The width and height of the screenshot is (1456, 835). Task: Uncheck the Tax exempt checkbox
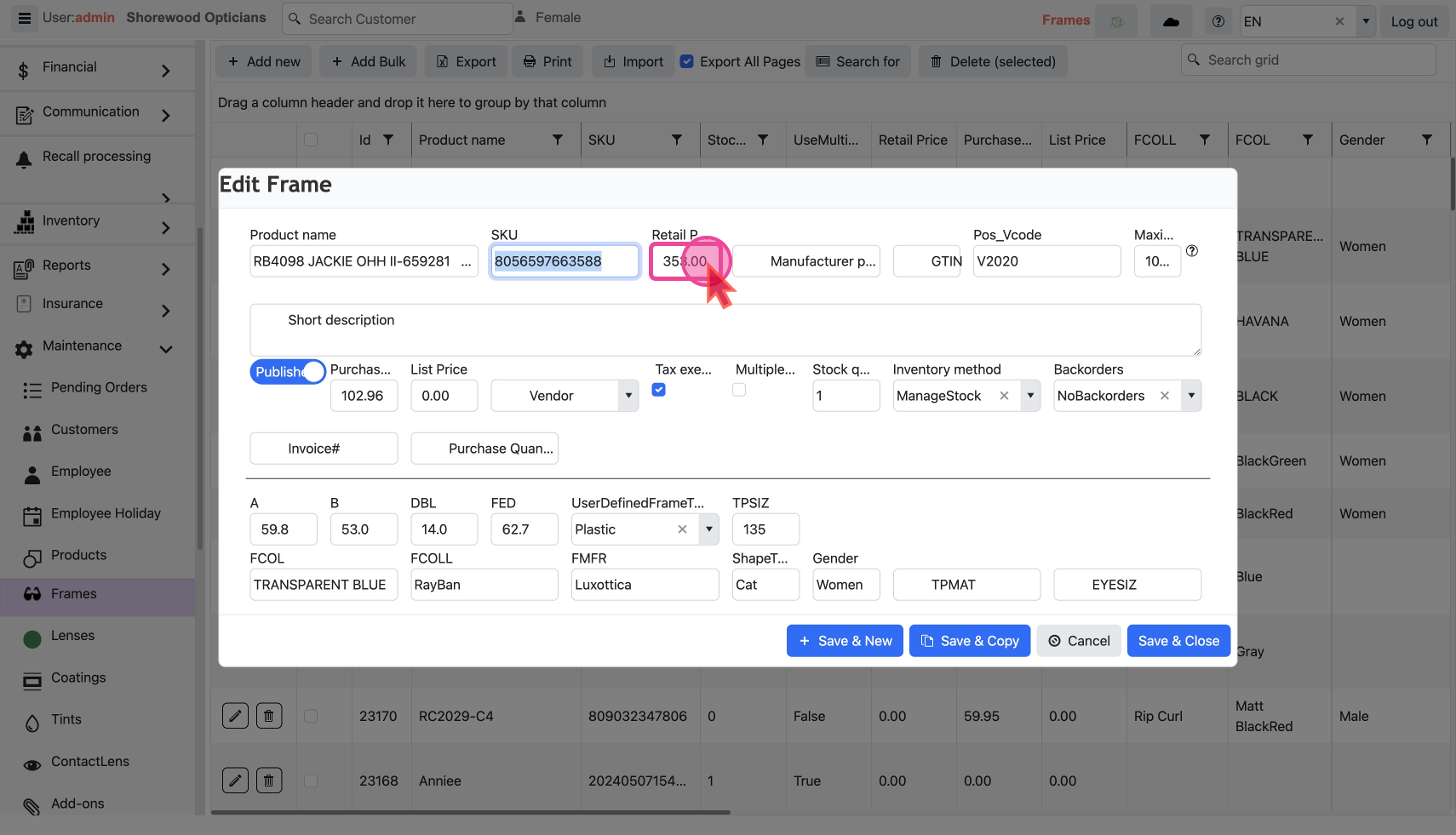pos(659,390)
